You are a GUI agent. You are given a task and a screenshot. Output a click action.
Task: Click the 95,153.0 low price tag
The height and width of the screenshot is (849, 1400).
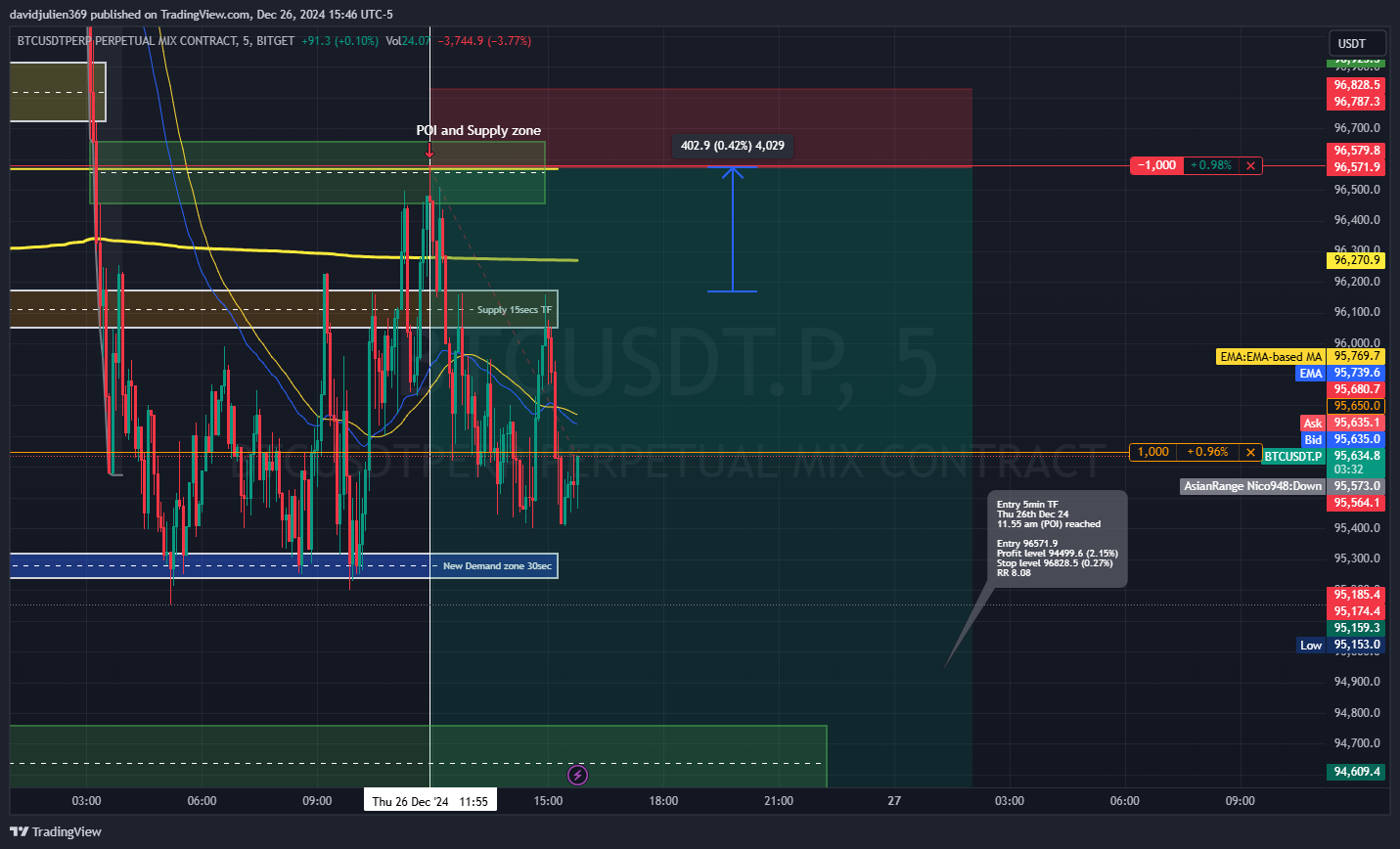coord(1357,645)
